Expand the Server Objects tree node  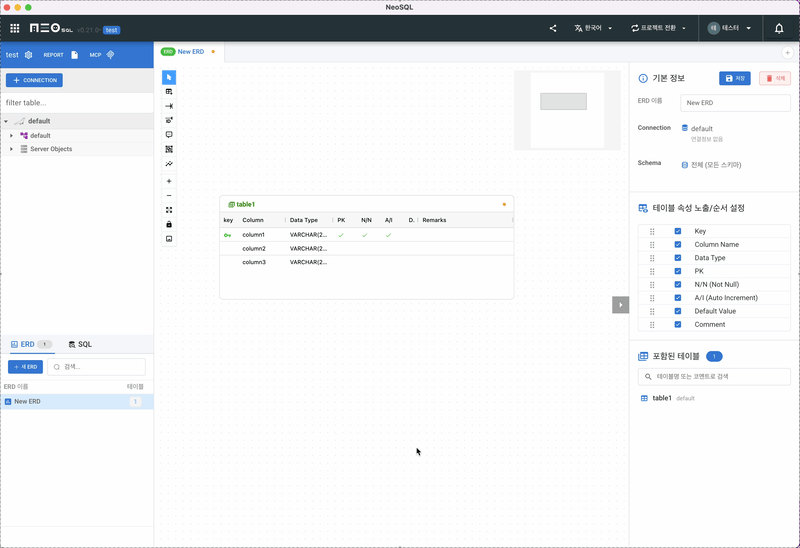12,149
